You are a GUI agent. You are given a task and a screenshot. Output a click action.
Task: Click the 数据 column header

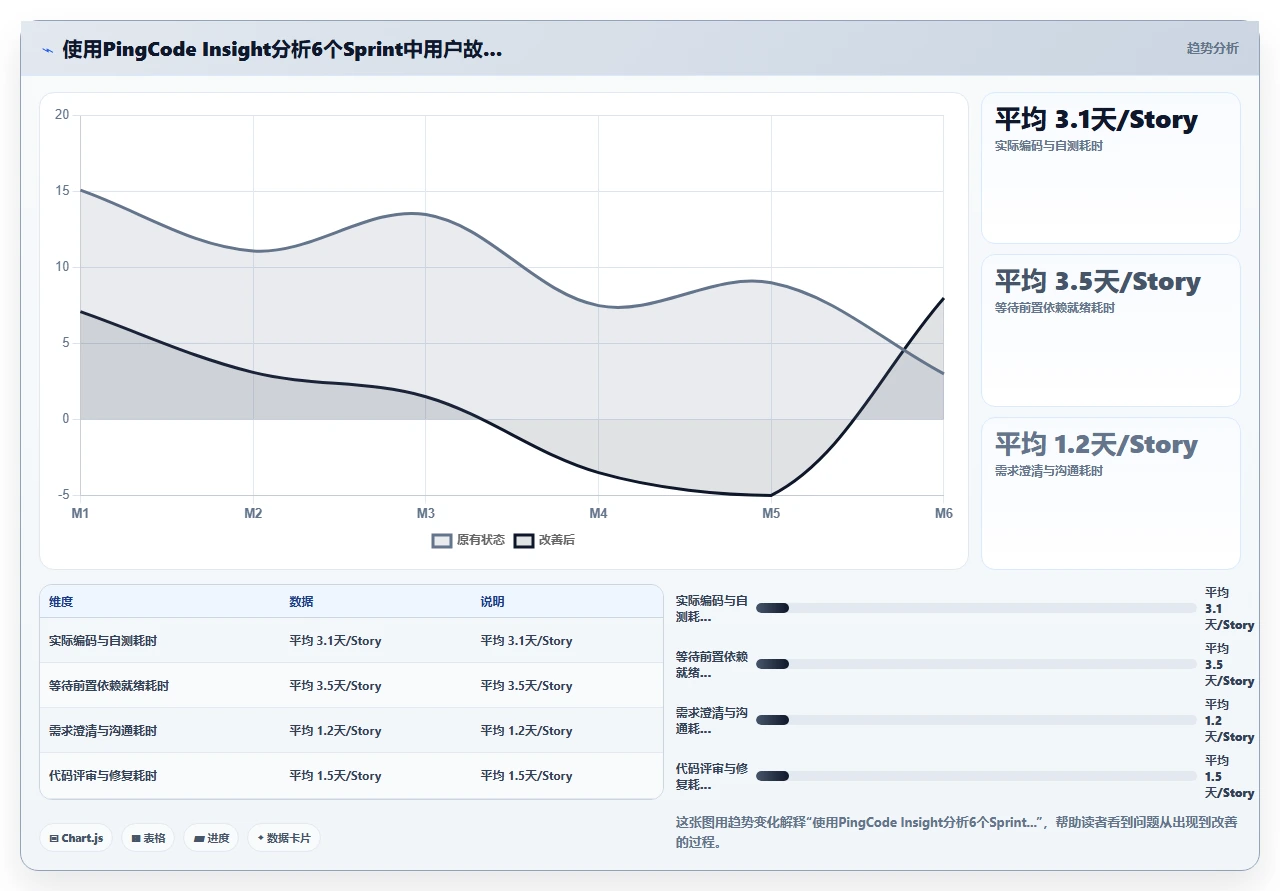[301, 602]
